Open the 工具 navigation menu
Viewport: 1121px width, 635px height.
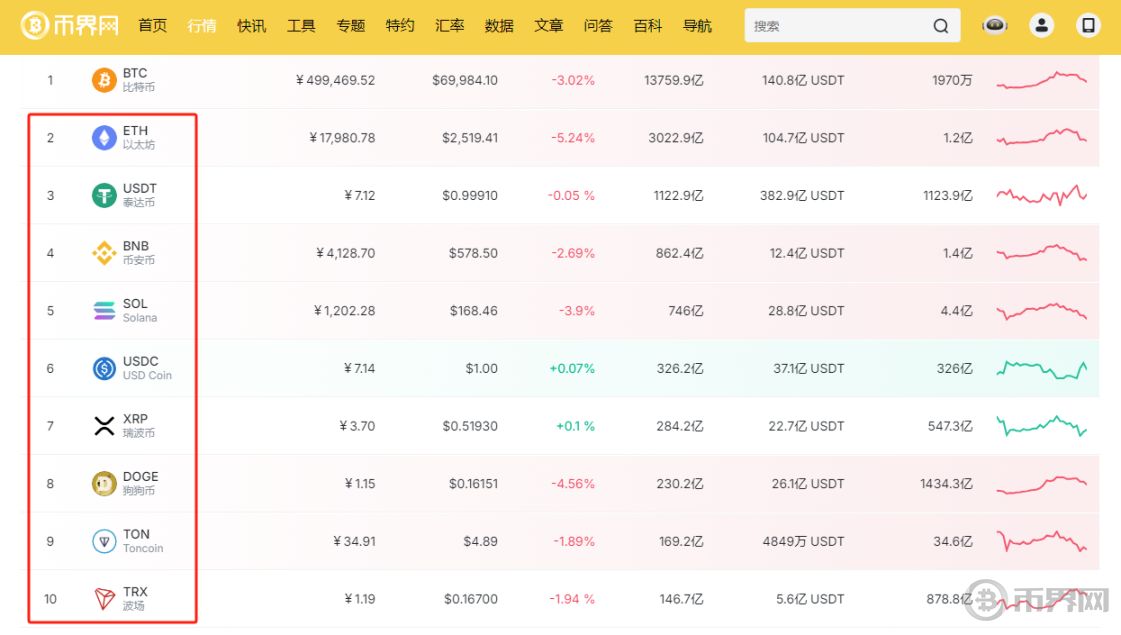[301, 26]
